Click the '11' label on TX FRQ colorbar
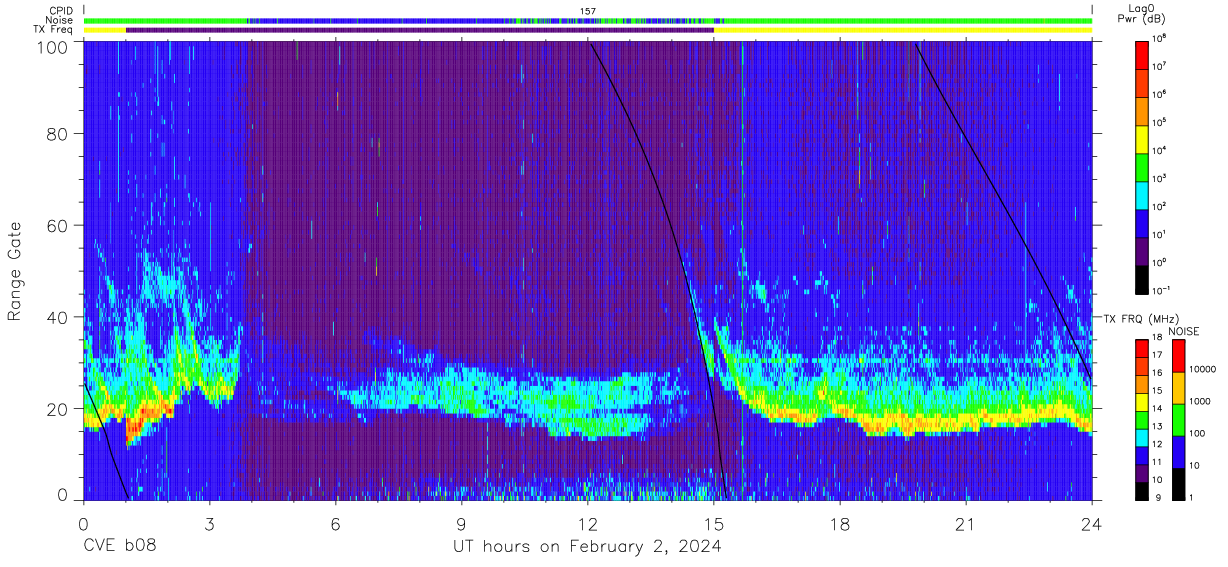 point(1156,462)
